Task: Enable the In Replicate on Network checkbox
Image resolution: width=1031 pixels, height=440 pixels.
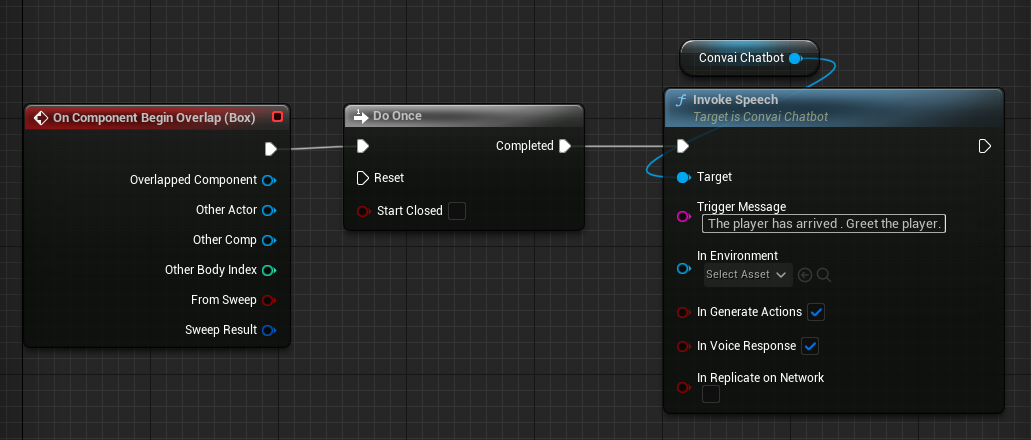Action: 710,394
